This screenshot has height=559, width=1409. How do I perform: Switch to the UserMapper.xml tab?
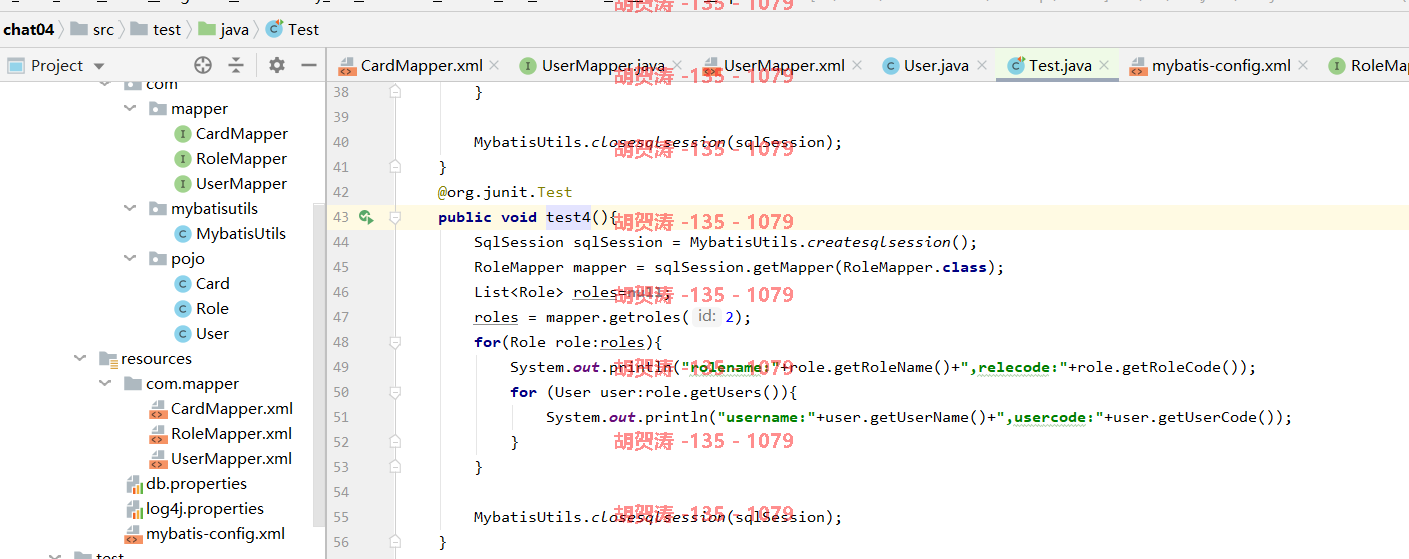(784, 66)
